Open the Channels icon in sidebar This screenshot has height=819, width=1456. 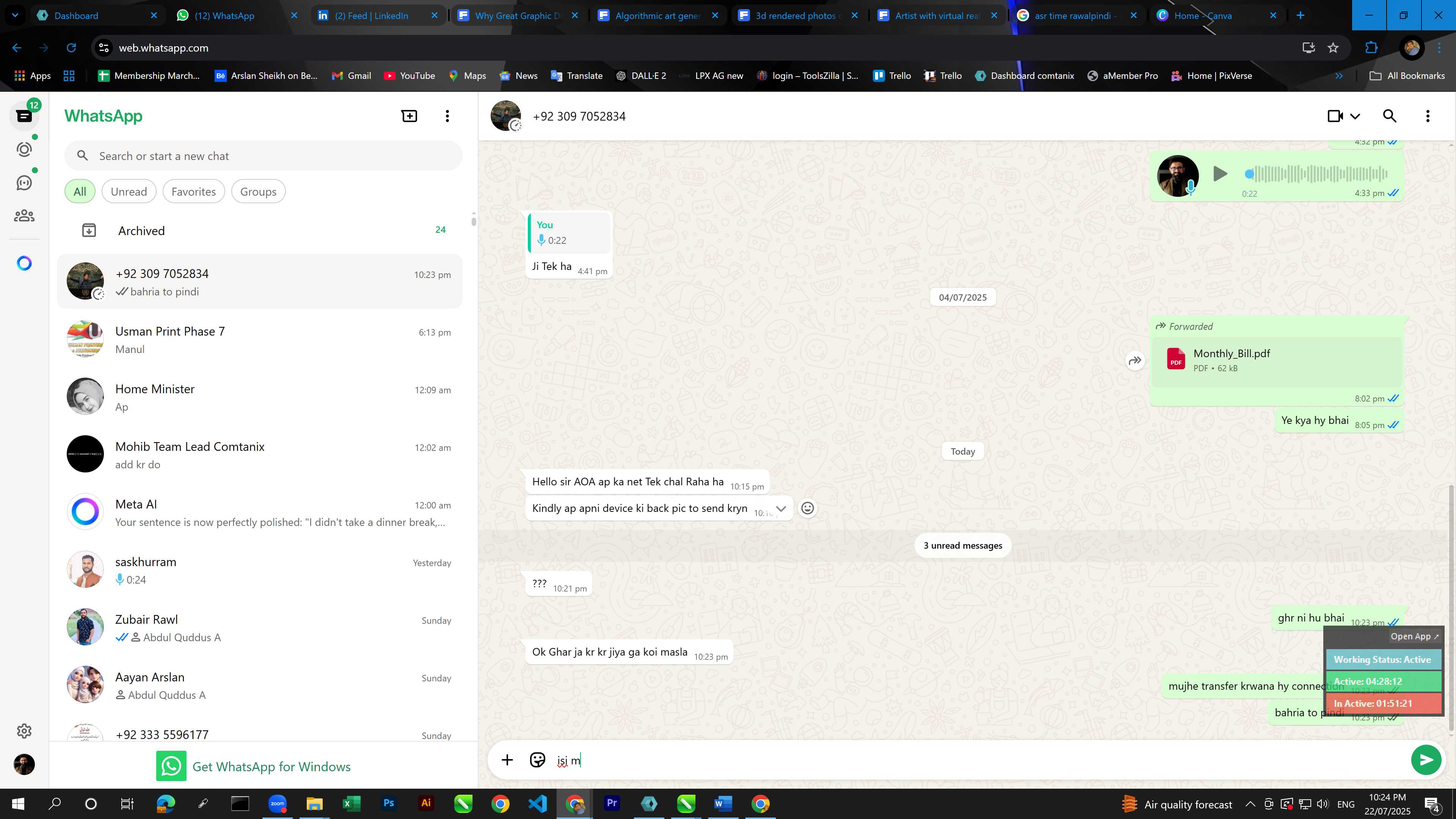coord(24,182)
